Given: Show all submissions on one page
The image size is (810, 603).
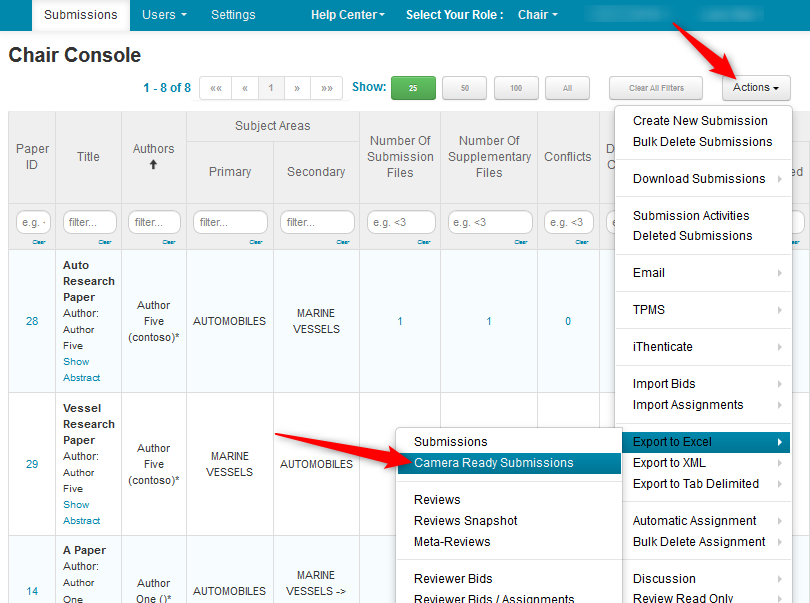Looking at the screenshot, I should click(567, 88).
